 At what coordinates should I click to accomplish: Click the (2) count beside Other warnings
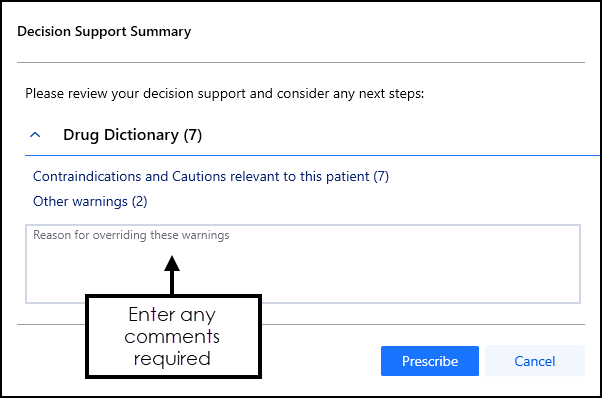139,201
